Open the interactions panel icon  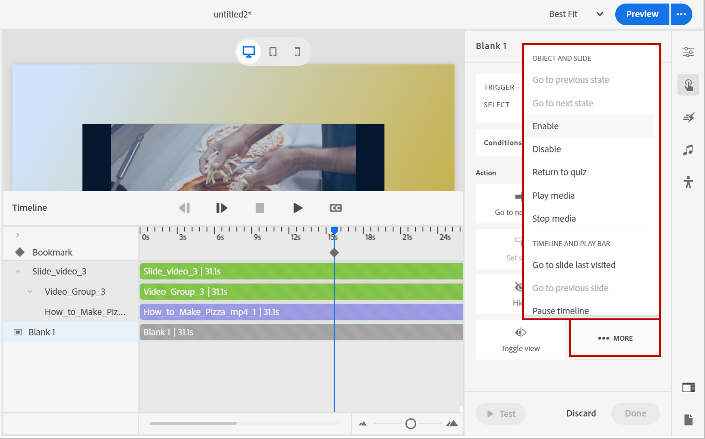point(688,85)
